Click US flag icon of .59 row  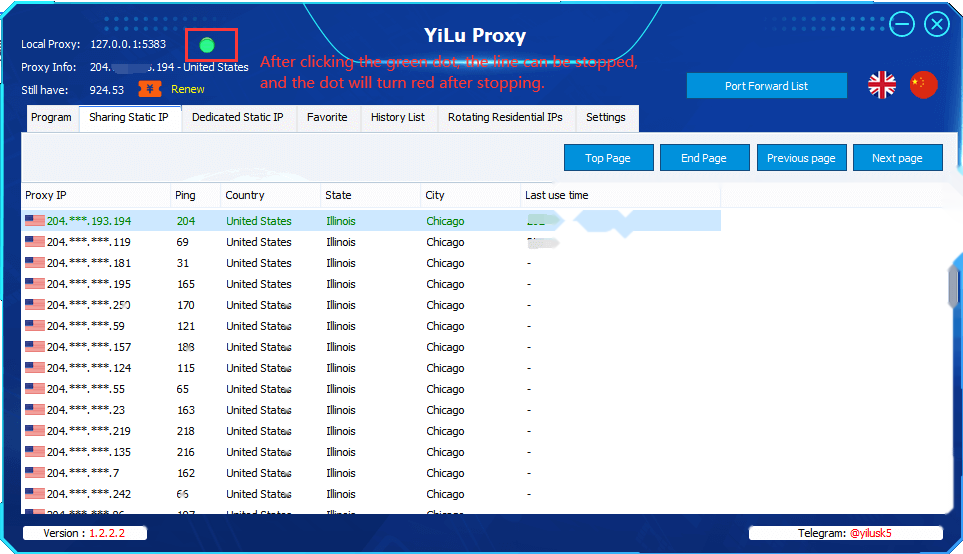click(34, 326)
